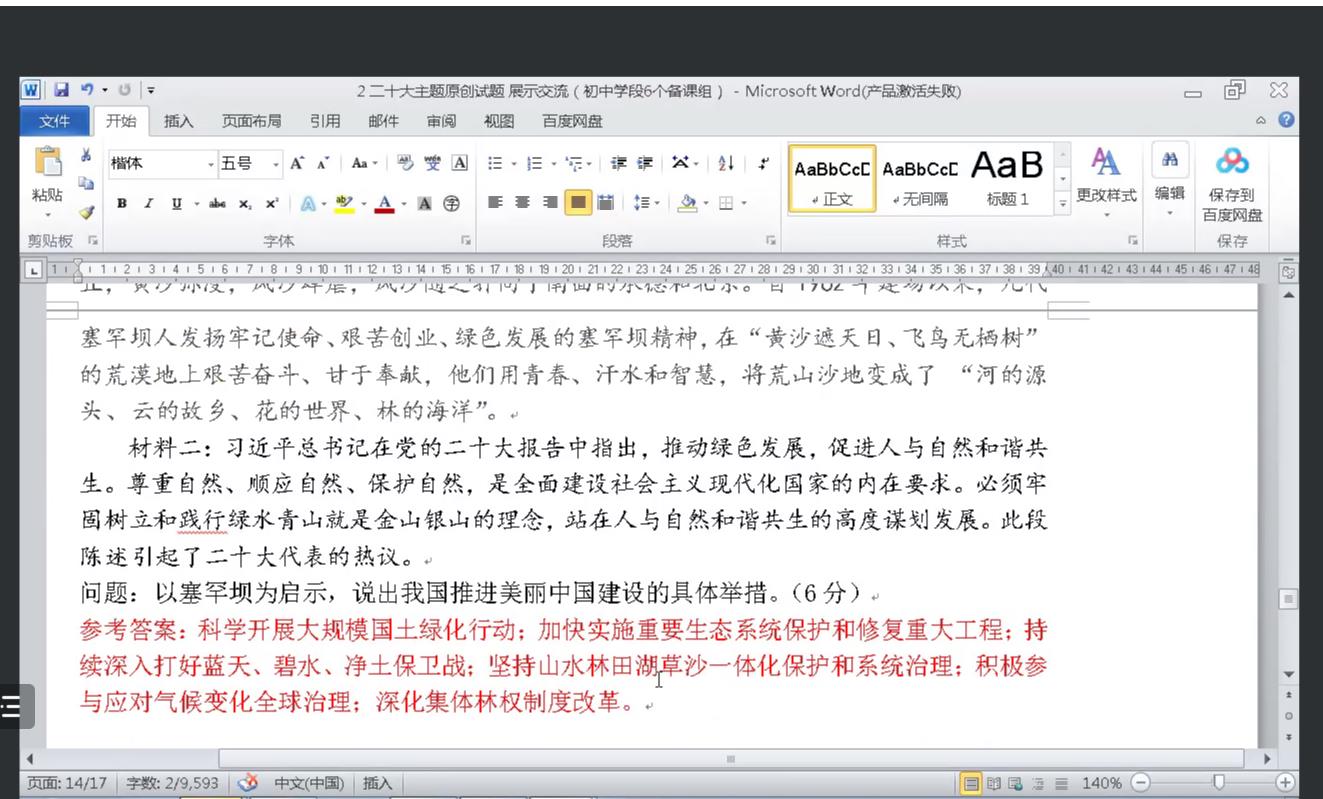Open the font name dropdown showing 楷体
The width and height of the screenshot is (1323, 799).
(x=162, y=164)
